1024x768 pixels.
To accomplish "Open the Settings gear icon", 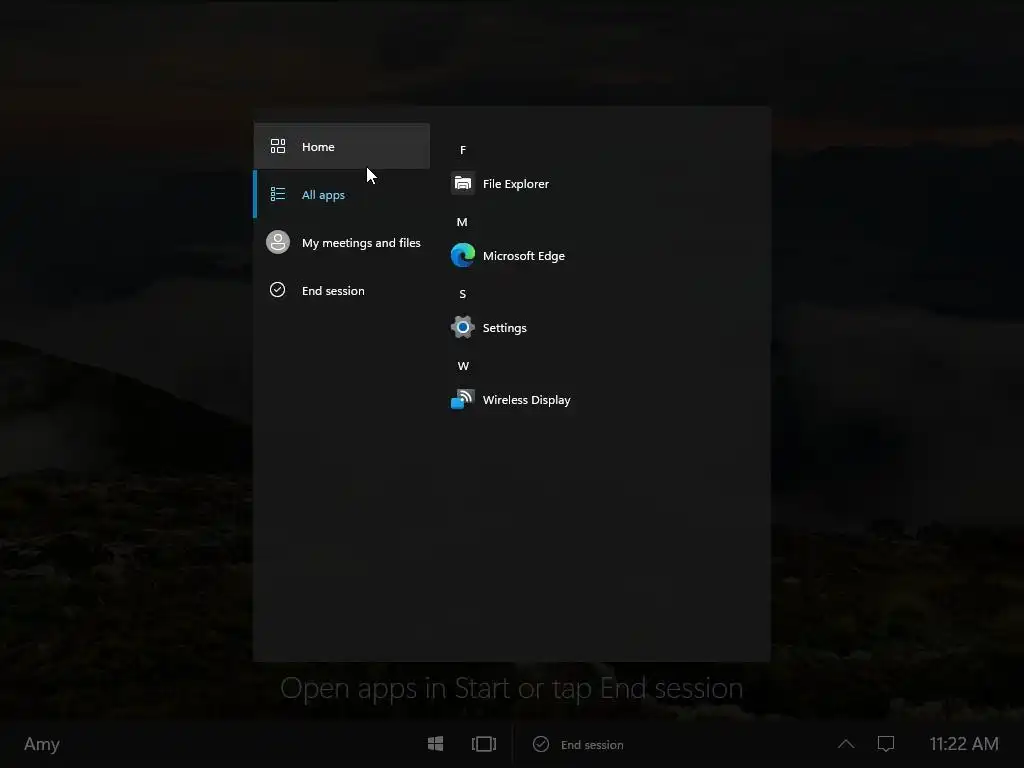I will (463, 327).
